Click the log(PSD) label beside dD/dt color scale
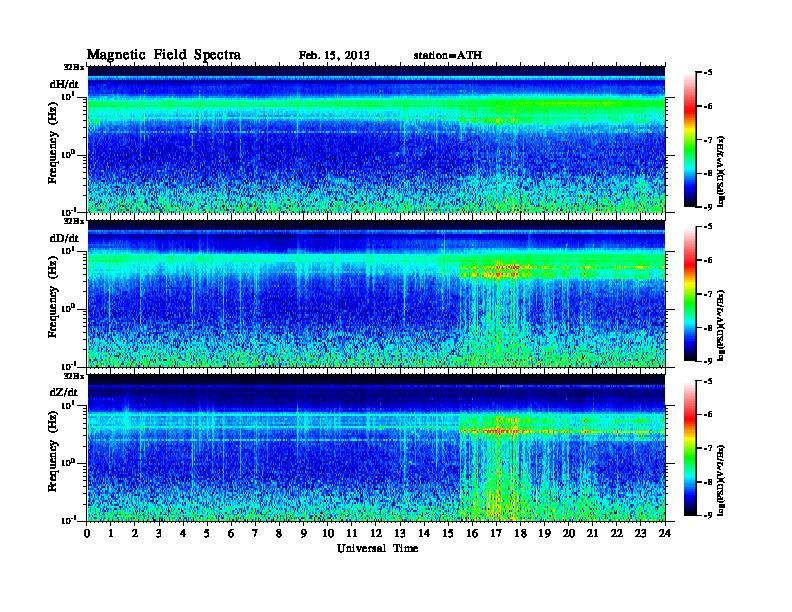The height and width of the screenshot is (612, 792). point(721,325)
